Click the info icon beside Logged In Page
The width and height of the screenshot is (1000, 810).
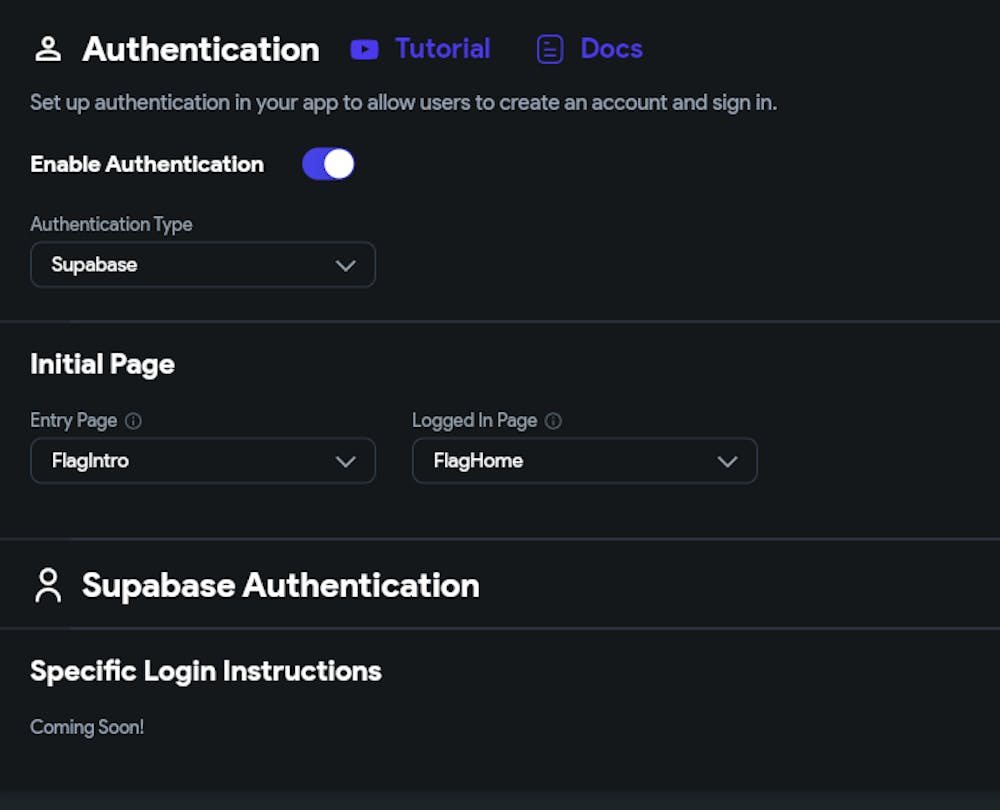pos(554,421)
